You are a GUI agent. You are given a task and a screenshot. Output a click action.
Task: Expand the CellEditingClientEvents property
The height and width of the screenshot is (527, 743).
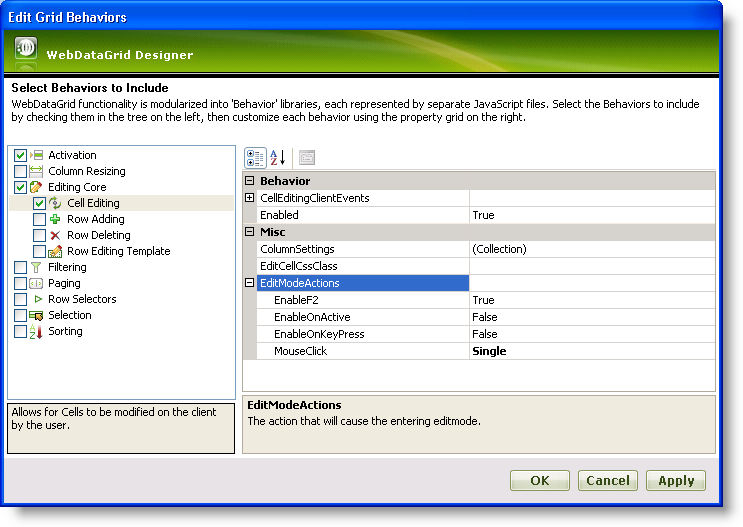pyautogui.click(x=249, y=198)
